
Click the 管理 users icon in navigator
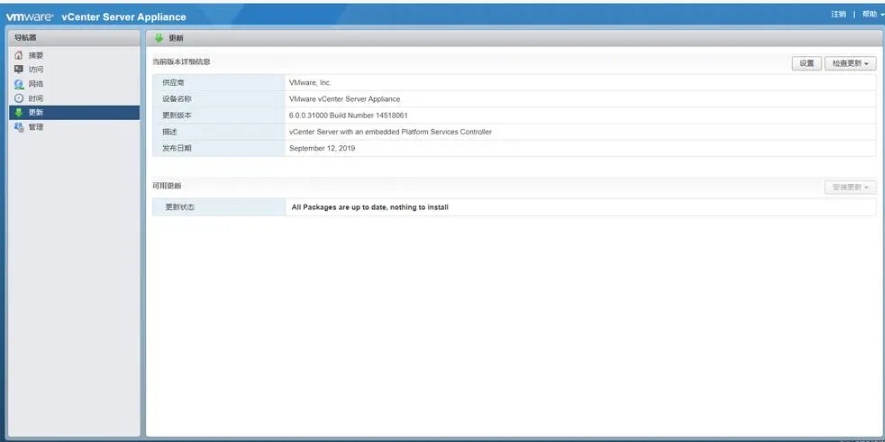pyautogui.click(x=19, y=127)
